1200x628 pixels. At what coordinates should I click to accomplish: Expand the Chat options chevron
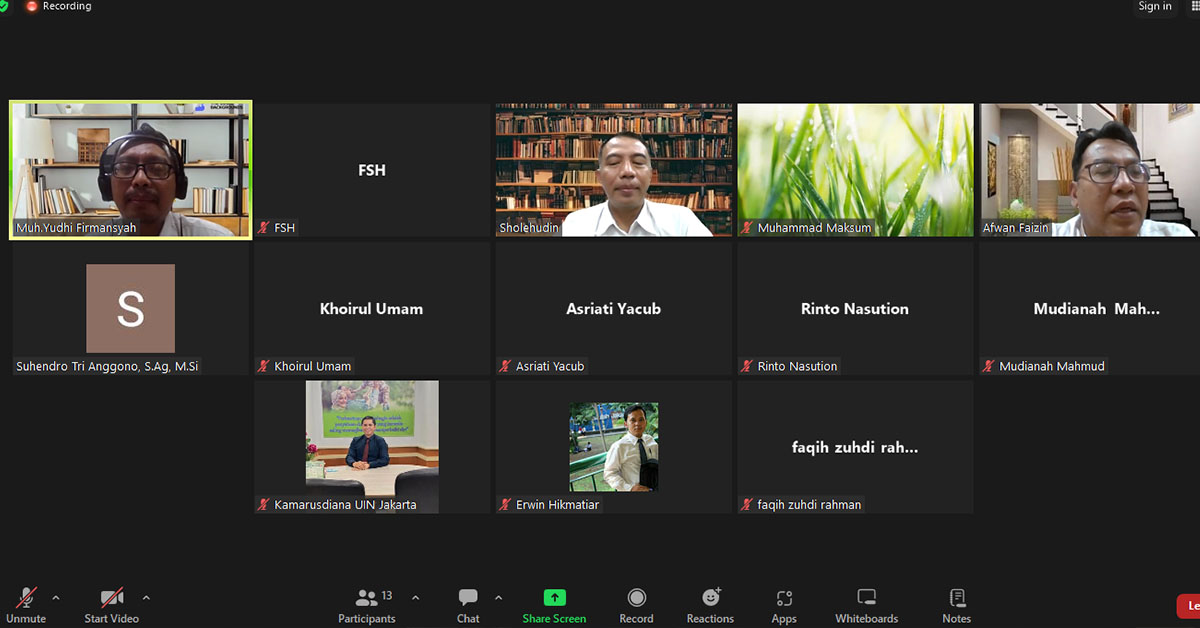tap(499, 598)
